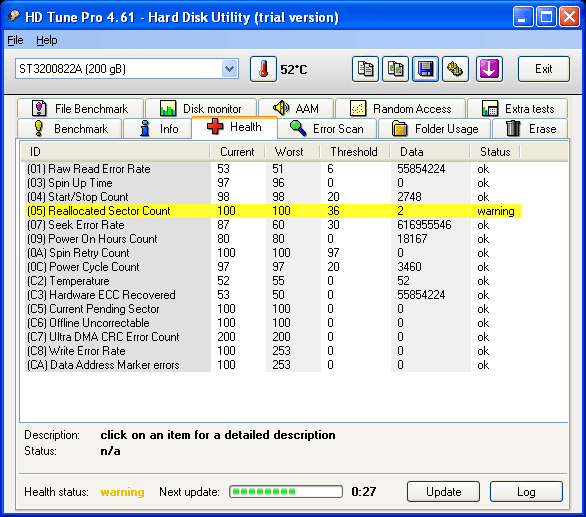Click the Worst column header
The image size is (586, 517).
point(292,152)
